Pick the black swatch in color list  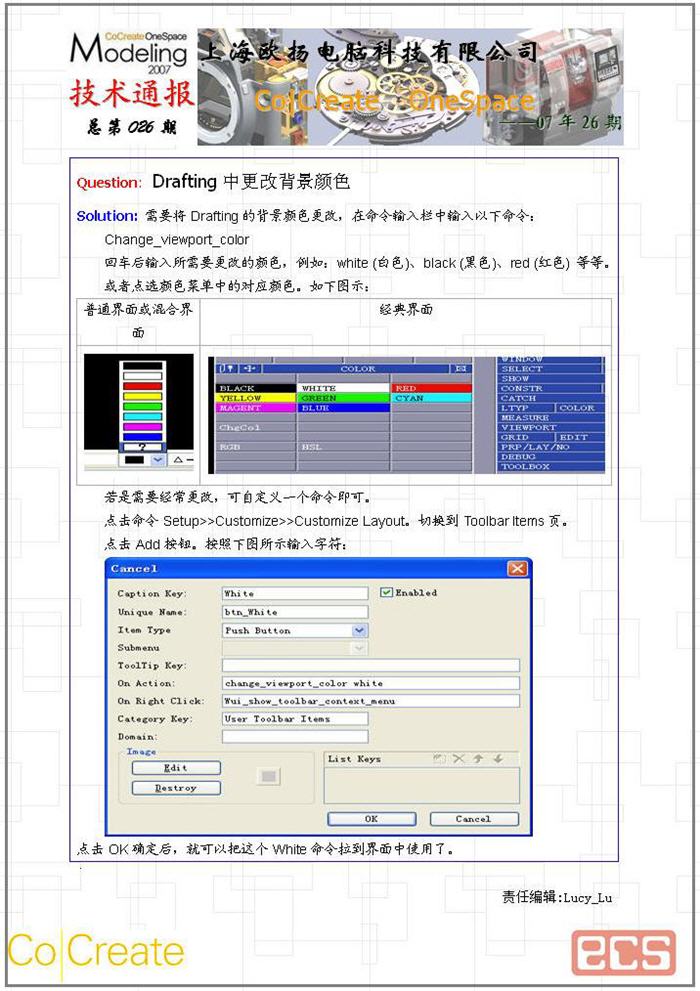[142, 365]
